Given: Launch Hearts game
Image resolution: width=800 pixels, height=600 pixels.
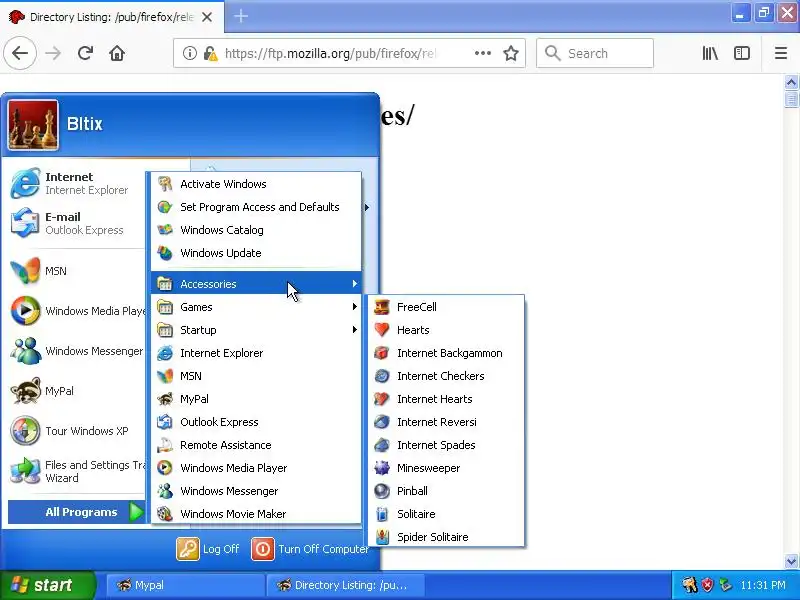Looking at the screenshot, I should (x=446, y=330).
